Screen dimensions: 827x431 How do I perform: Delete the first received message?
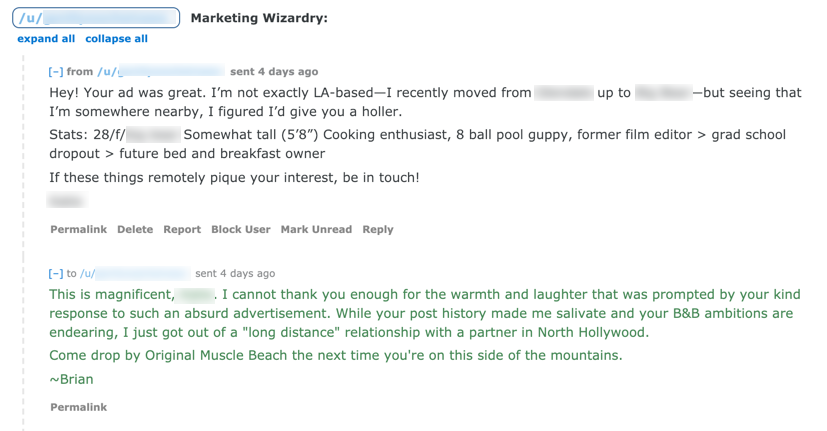coord(135,229)
